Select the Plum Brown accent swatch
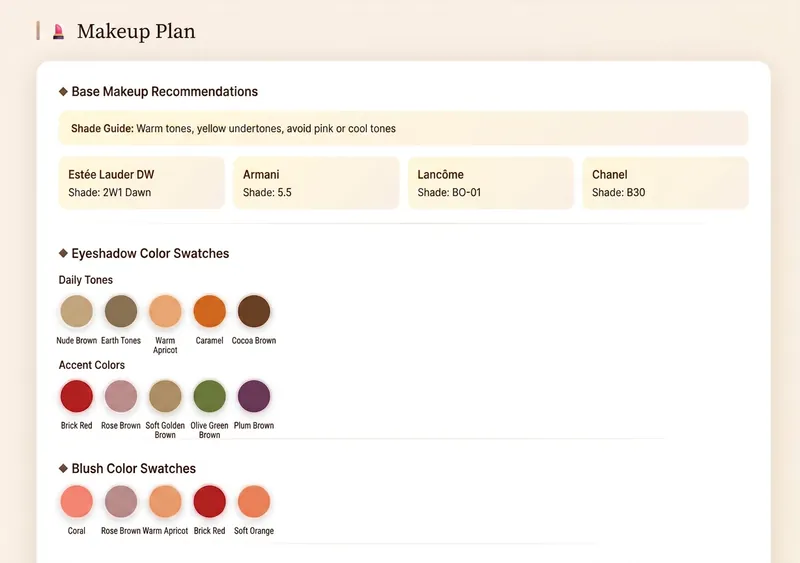 (254, 396)
